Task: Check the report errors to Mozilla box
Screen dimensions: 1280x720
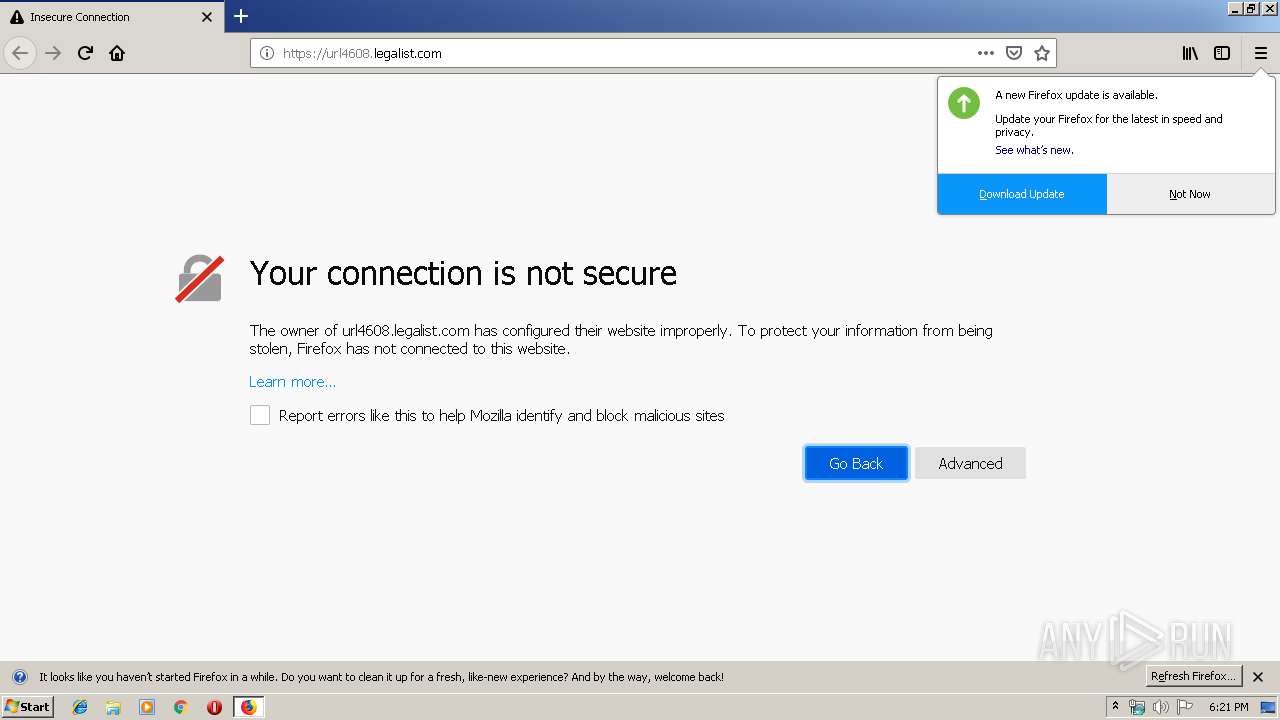Action: (x=260, y=415)
